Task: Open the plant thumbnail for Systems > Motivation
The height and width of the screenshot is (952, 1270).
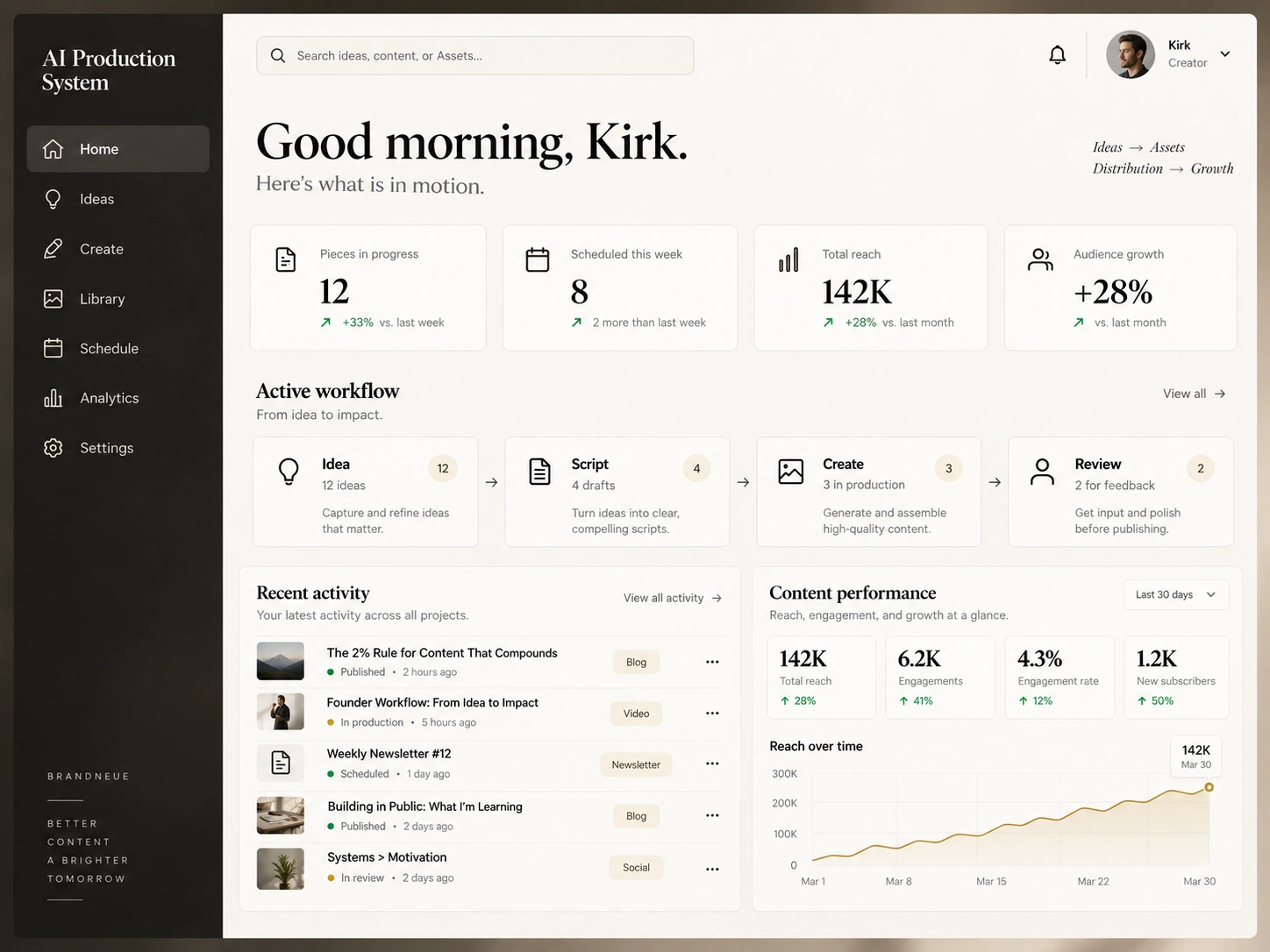Action: point(281,869)
